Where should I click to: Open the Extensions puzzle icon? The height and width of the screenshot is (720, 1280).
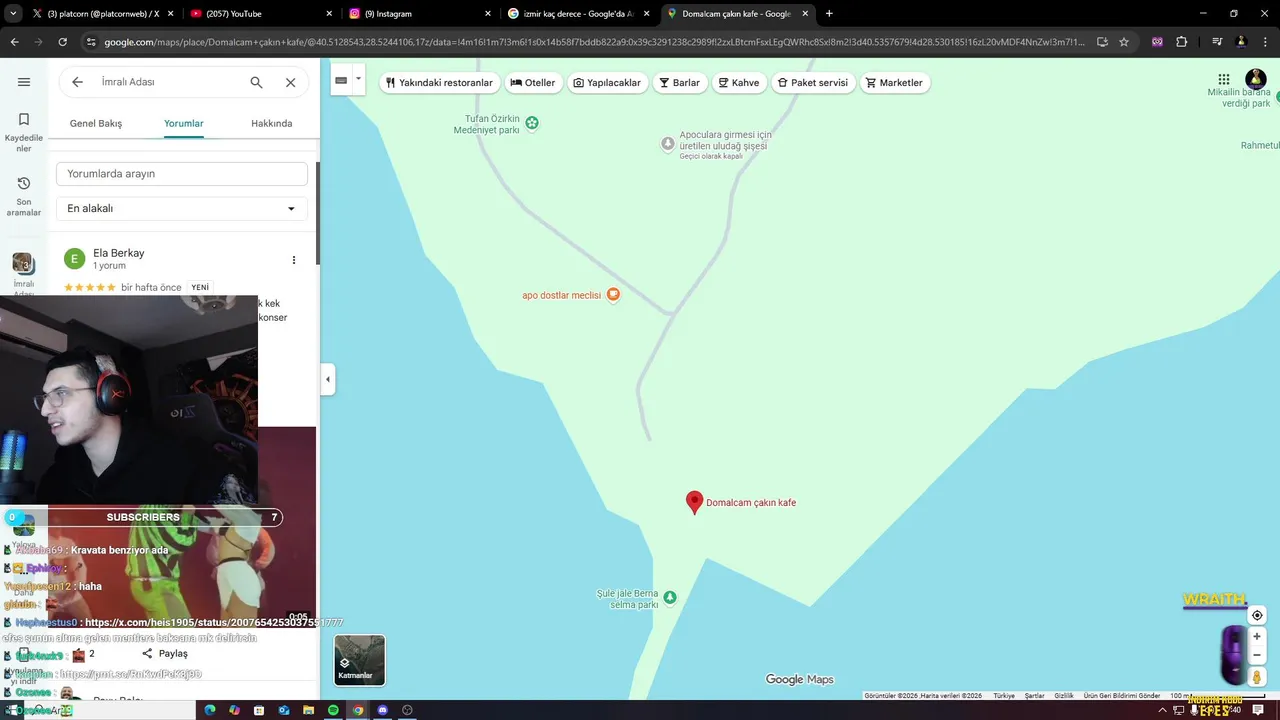tap(1181, 42)
